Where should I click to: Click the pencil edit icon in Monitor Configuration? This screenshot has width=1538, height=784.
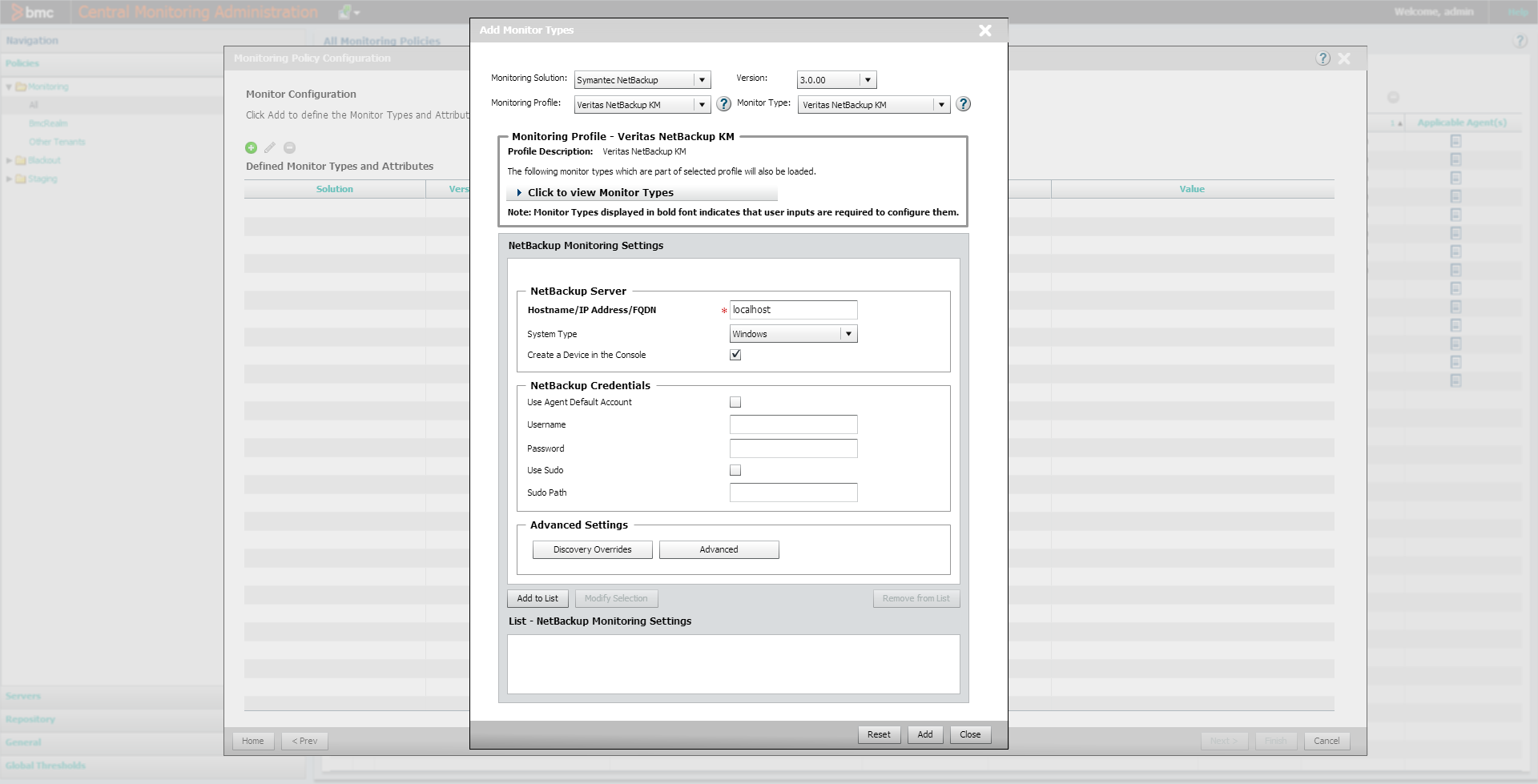pos(270,147)
